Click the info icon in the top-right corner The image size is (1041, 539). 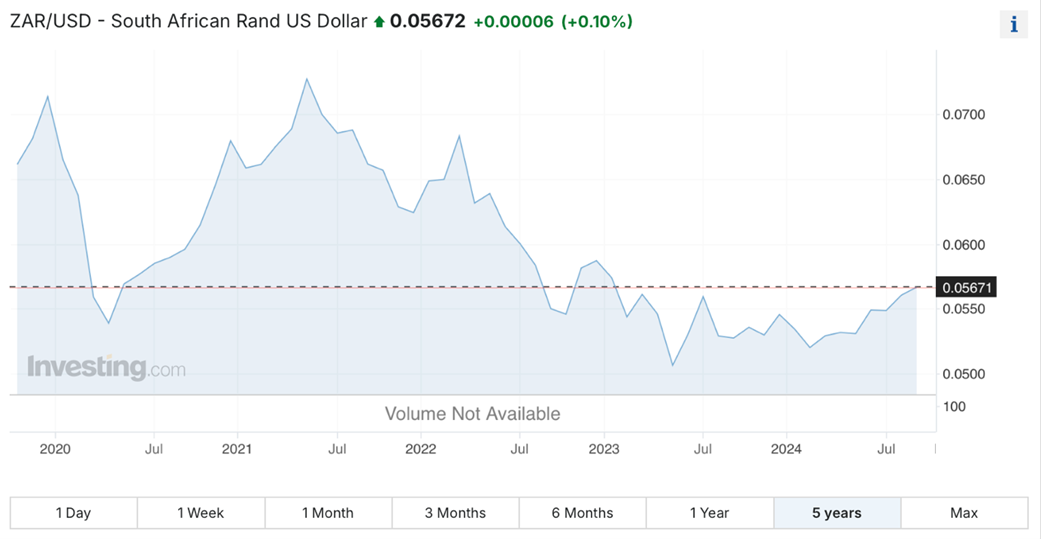tap(1013, 25)
